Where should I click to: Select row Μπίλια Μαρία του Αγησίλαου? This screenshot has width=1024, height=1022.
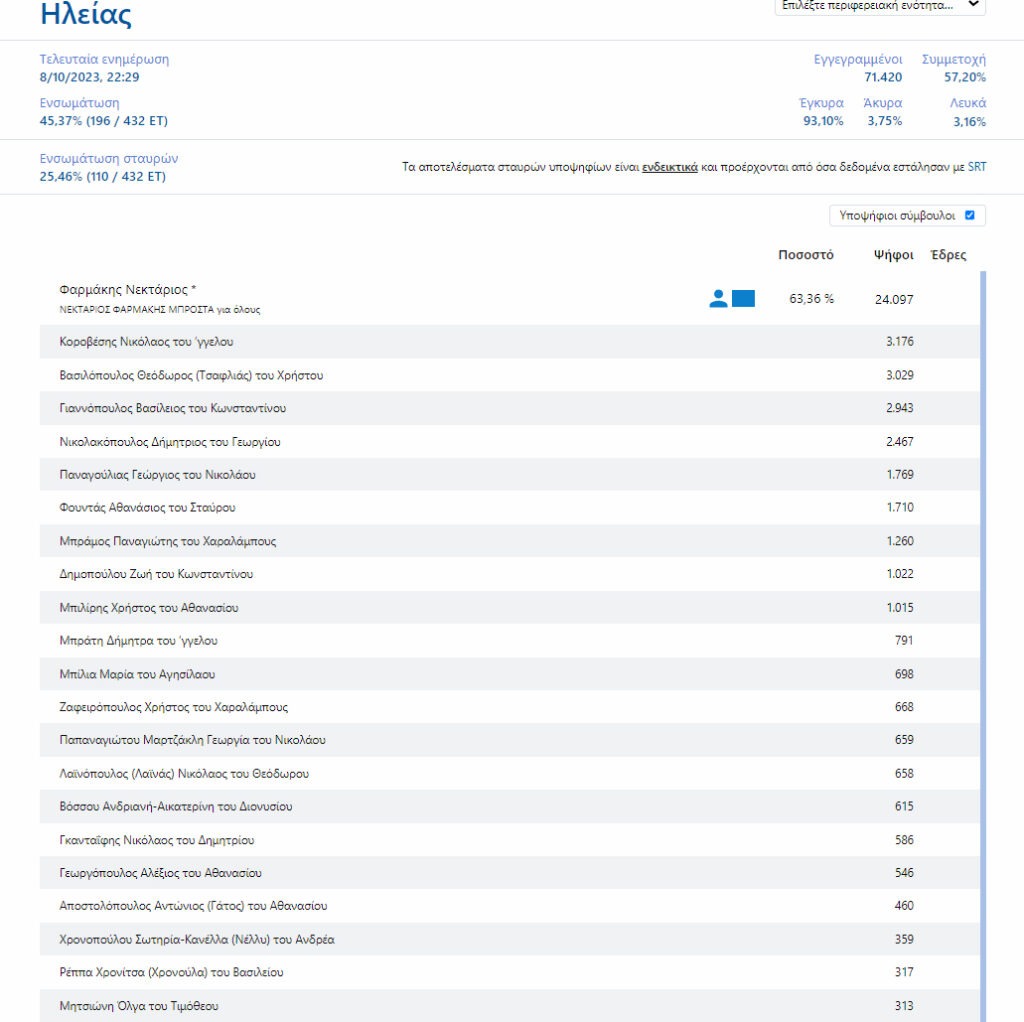509,674
